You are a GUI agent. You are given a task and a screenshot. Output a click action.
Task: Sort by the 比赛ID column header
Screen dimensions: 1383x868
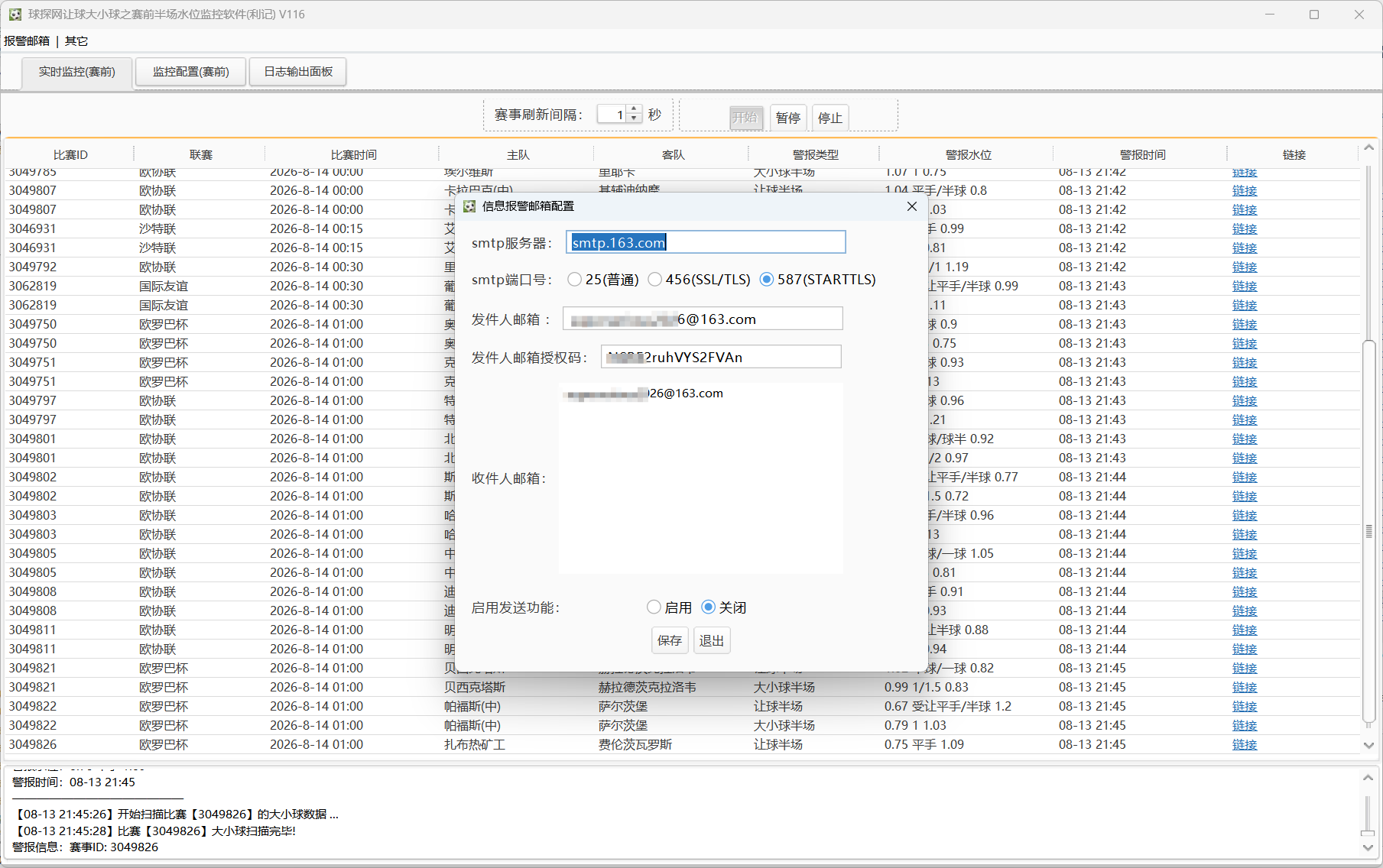70,155
